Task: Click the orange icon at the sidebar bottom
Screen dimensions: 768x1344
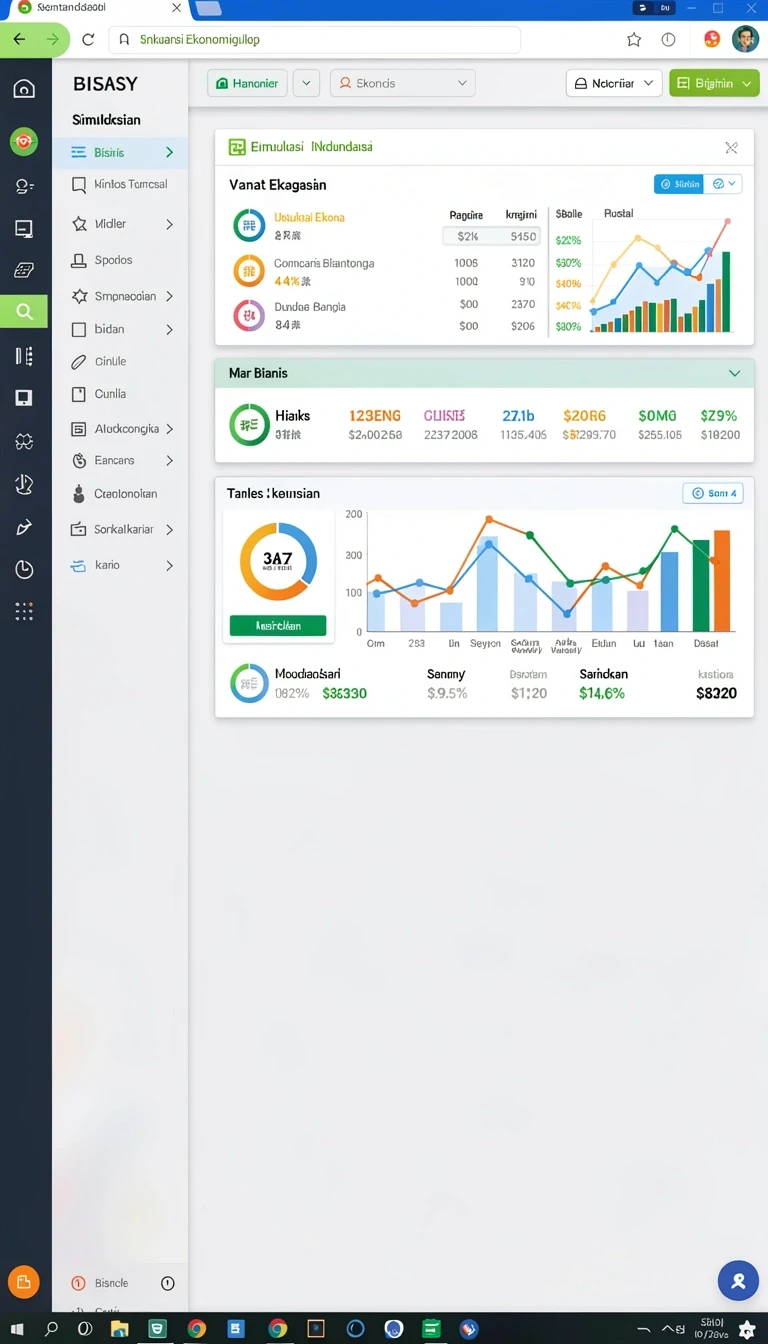Action: point(24,1282)
